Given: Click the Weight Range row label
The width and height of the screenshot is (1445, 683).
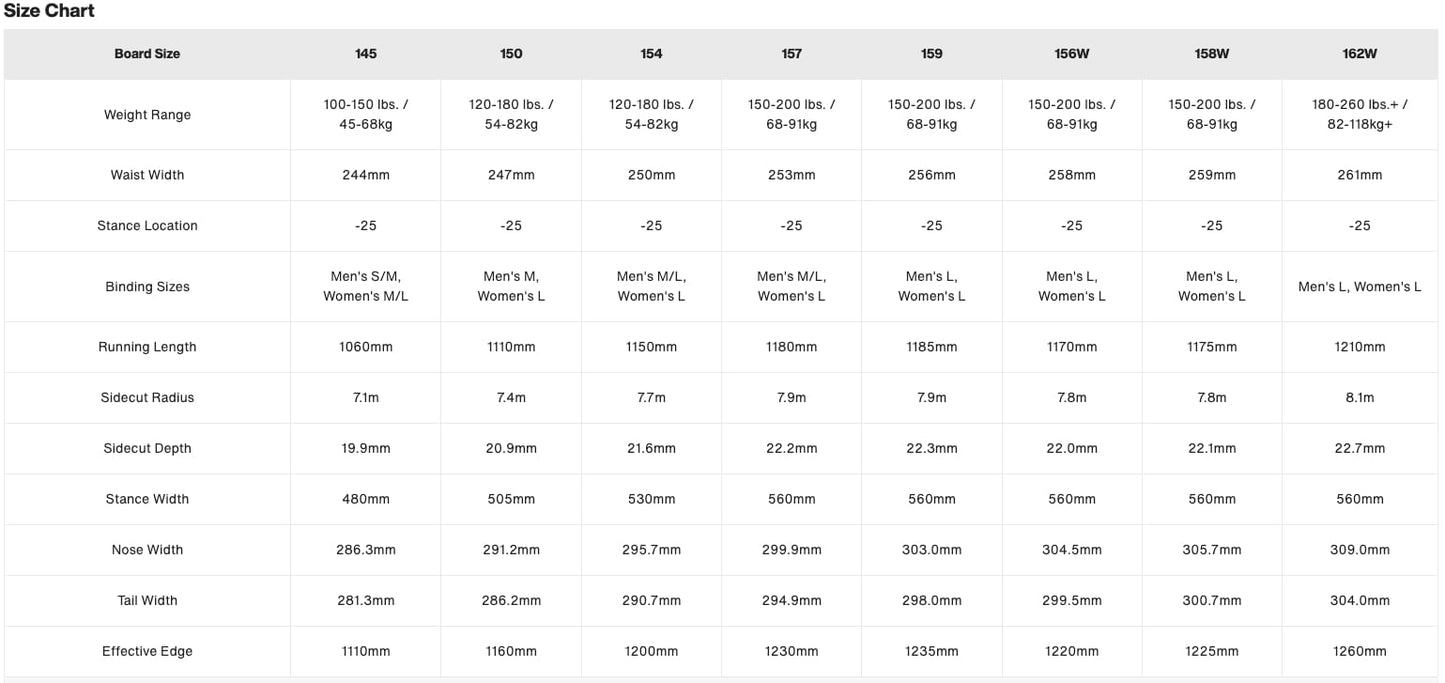Looking at the screenshot, I should tap(147, 115).
